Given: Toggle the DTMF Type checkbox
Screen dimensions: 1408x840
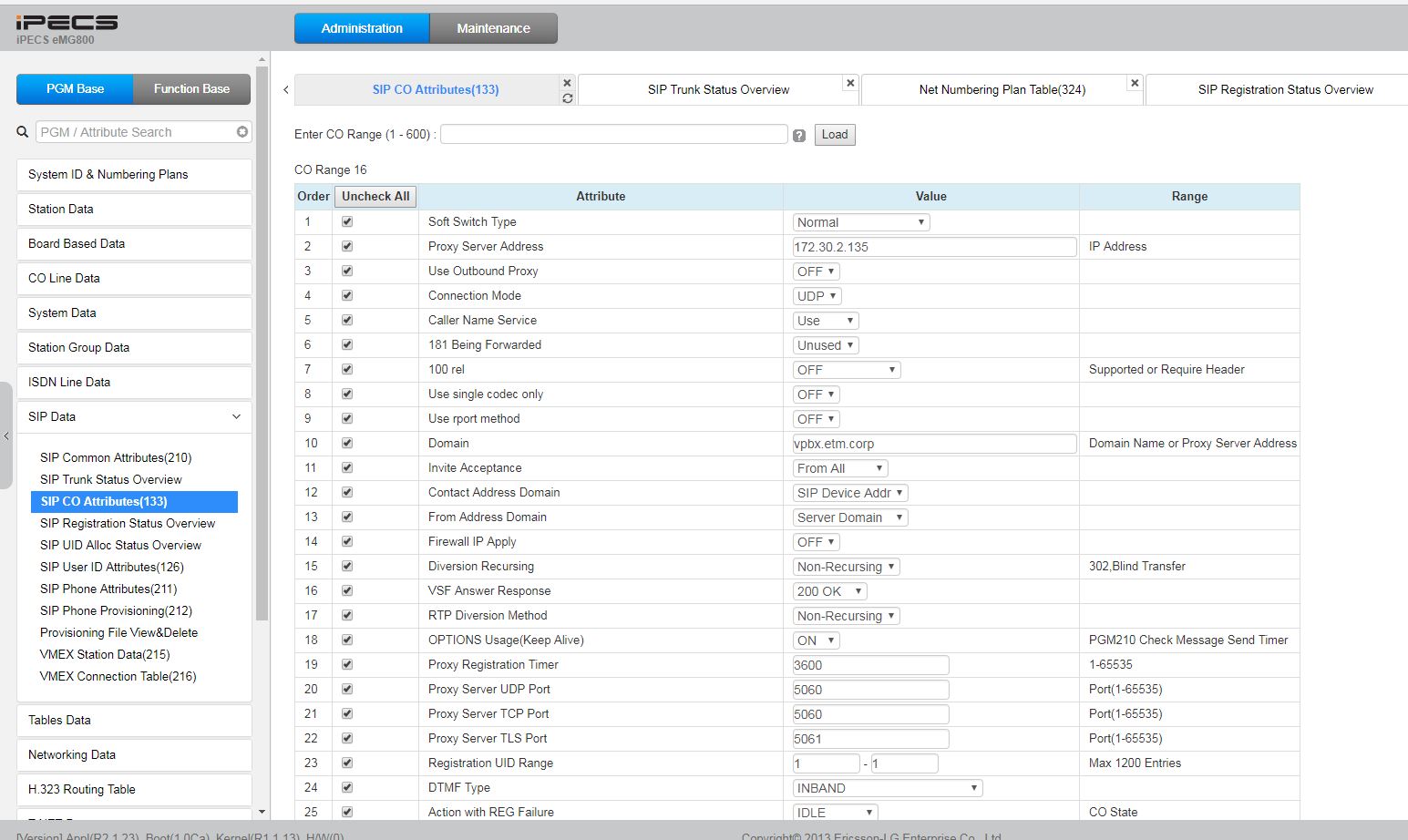Looking at the screenshot, I should pos(347,787).
